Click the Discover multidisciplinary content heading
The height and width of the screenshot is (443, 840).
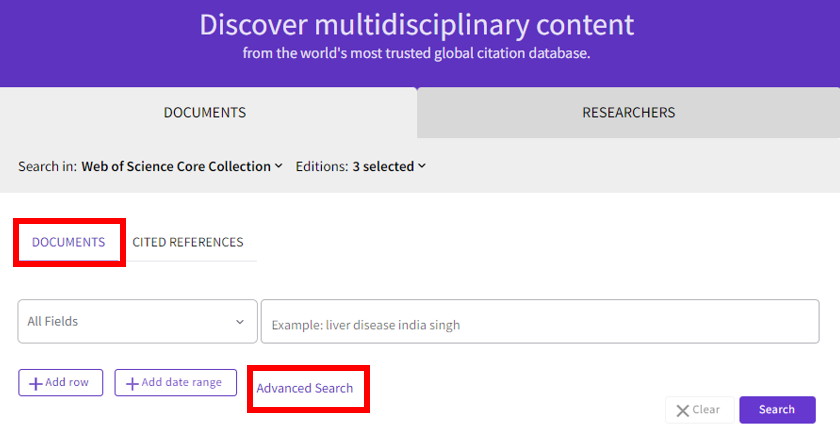(x=417, y=25)
